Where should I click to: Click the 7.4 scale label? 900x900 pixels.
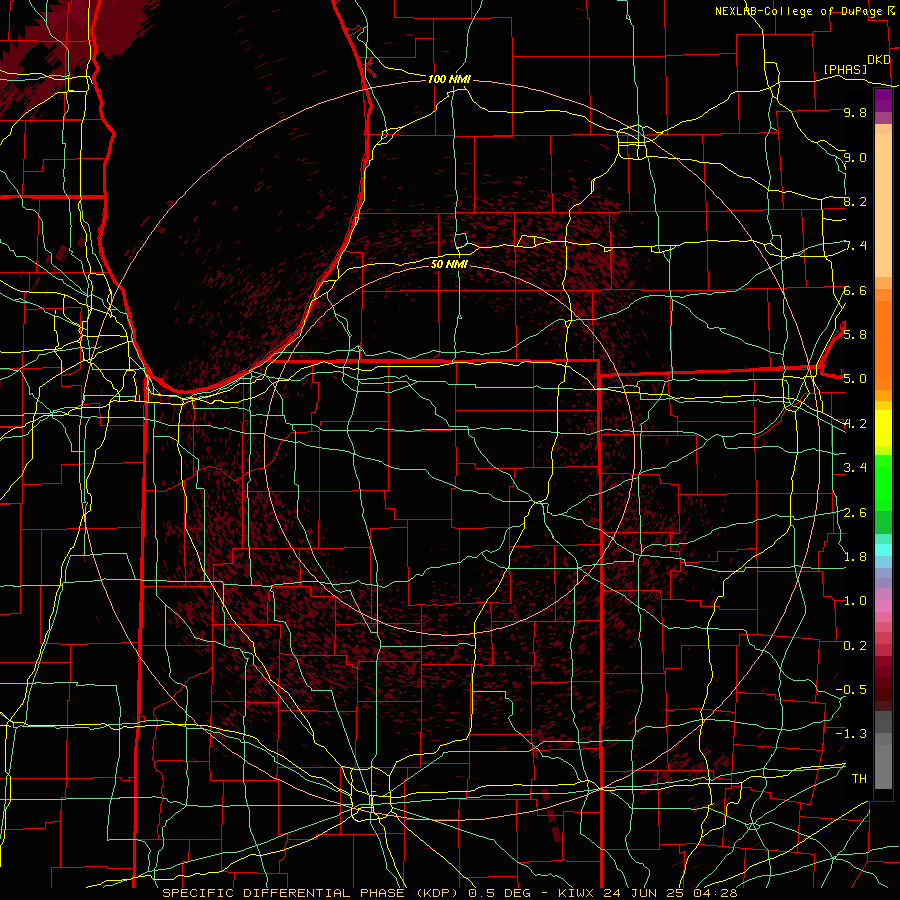point(855,246)
